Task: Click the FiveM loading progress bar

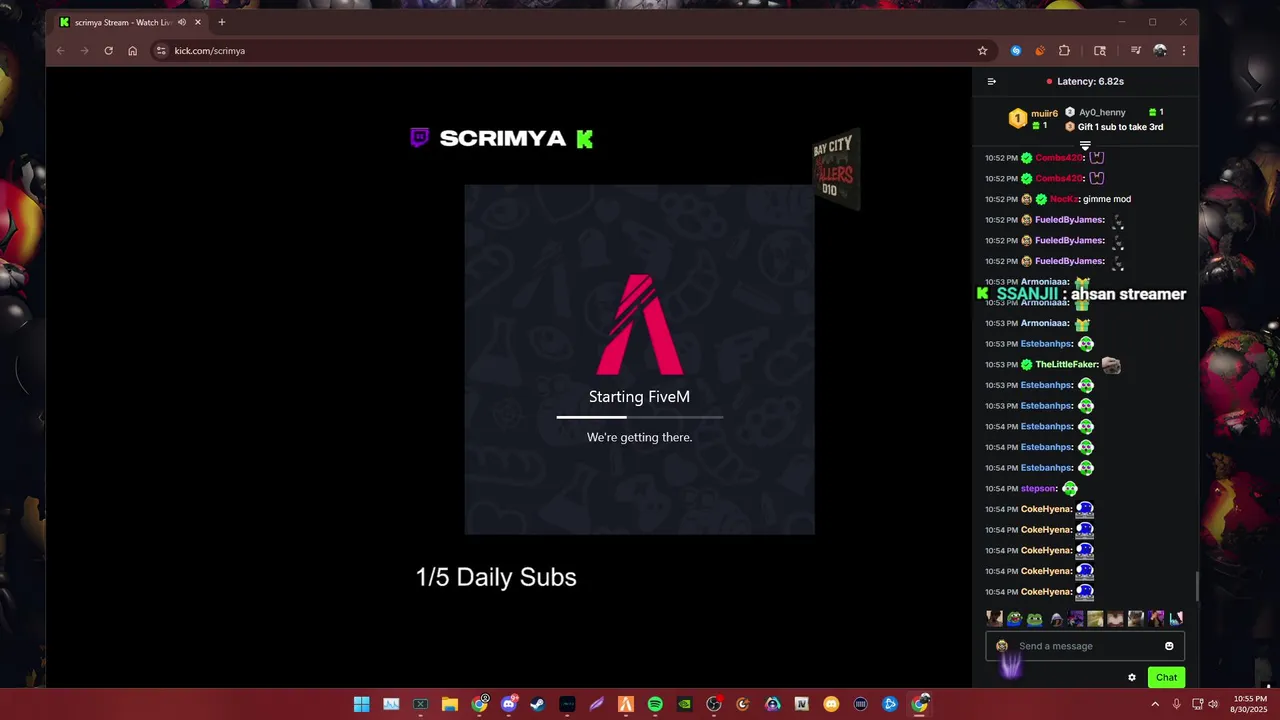Action: 640,416
